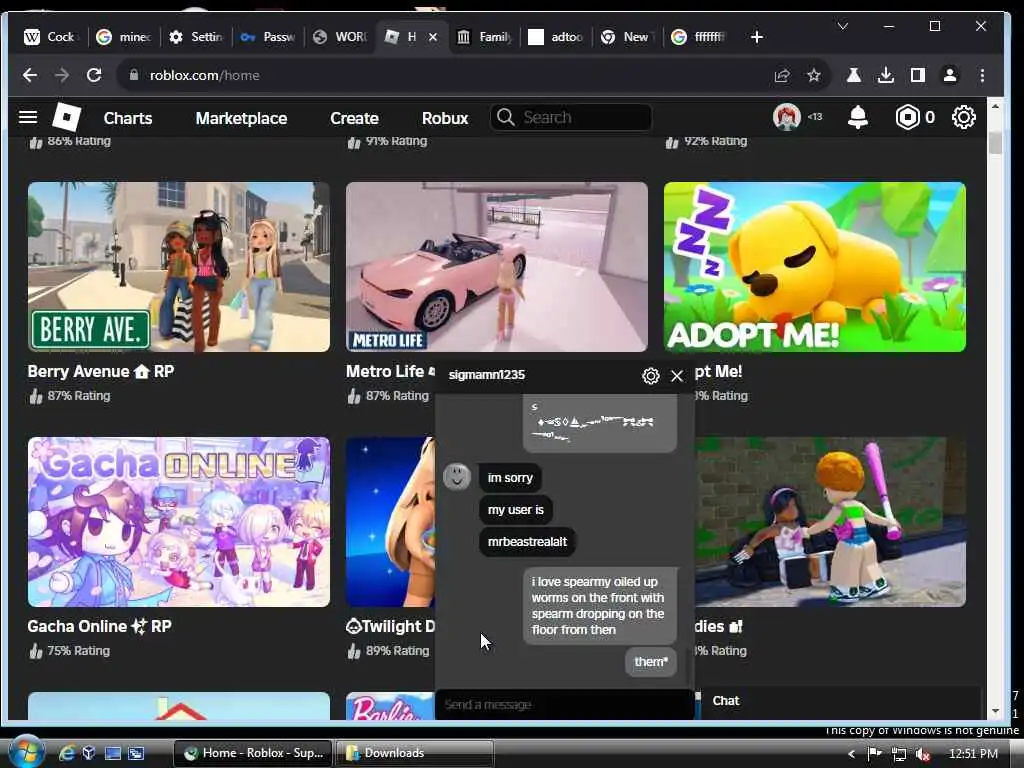Switch to the Passwords tab
The width and height of the screenshot is (1024, 768).
pyautogui.click(x=268, y=37)
